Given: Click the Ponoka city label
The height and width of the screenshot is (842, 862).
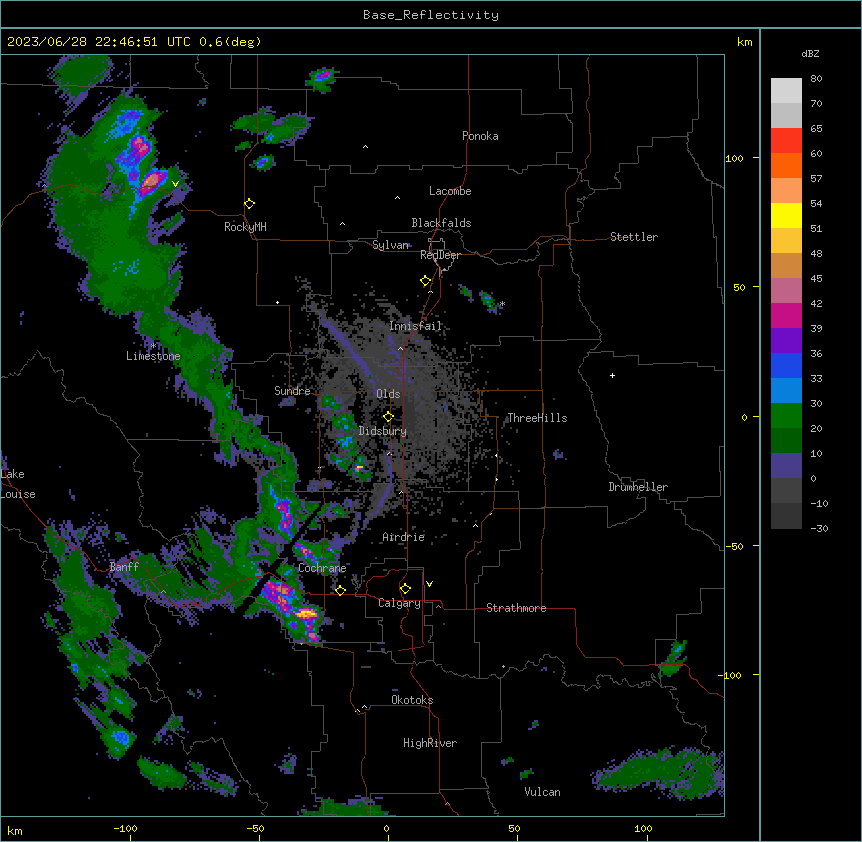Looking at the screenshot, I should [x=480, y=136].
